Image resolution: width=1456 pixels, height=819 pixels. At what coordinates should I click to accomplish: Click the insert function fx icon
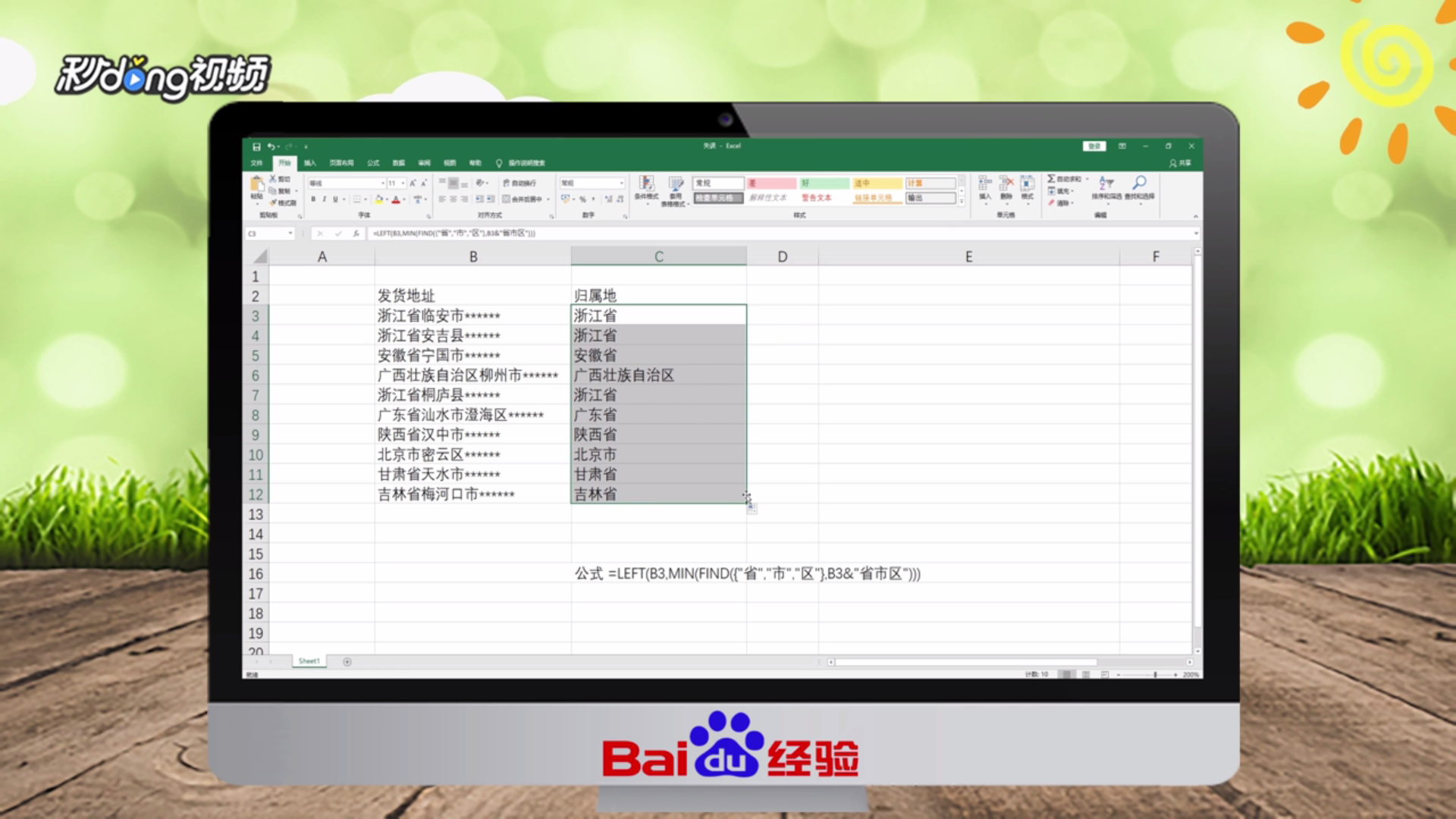pyautogui.click(x=356, y=234)
